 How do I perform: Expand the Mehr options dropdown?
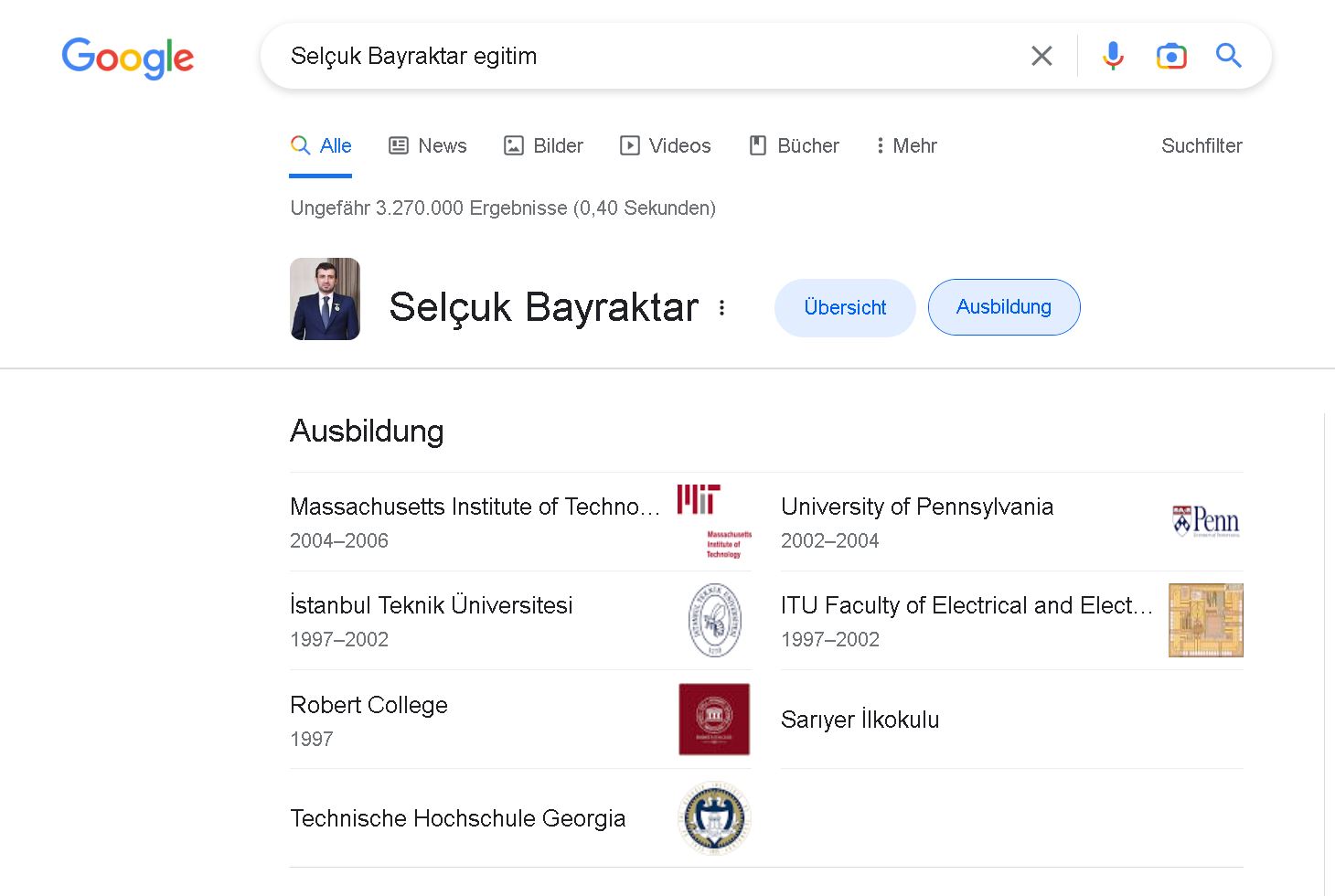906,145
